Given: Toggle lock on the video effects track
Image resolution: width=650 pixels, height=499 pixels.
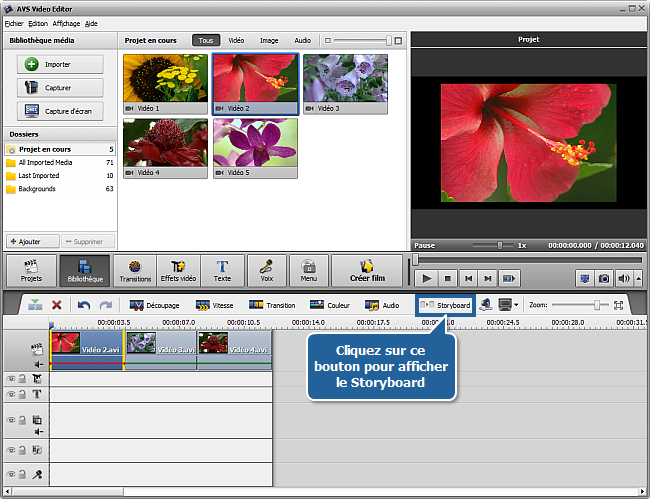Looking at the screenshot, I should point(22,379).
